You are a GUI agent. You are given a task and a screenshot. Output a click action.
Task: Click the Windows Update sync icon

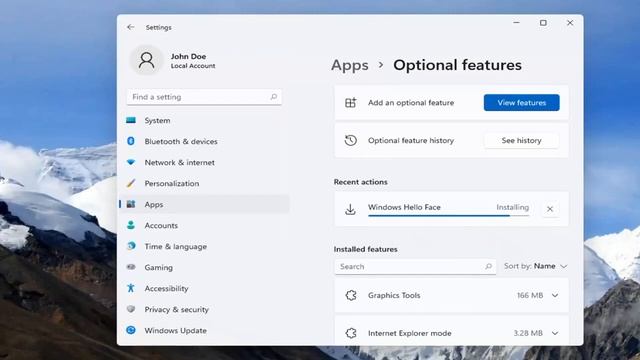click(x=131, y=330)
